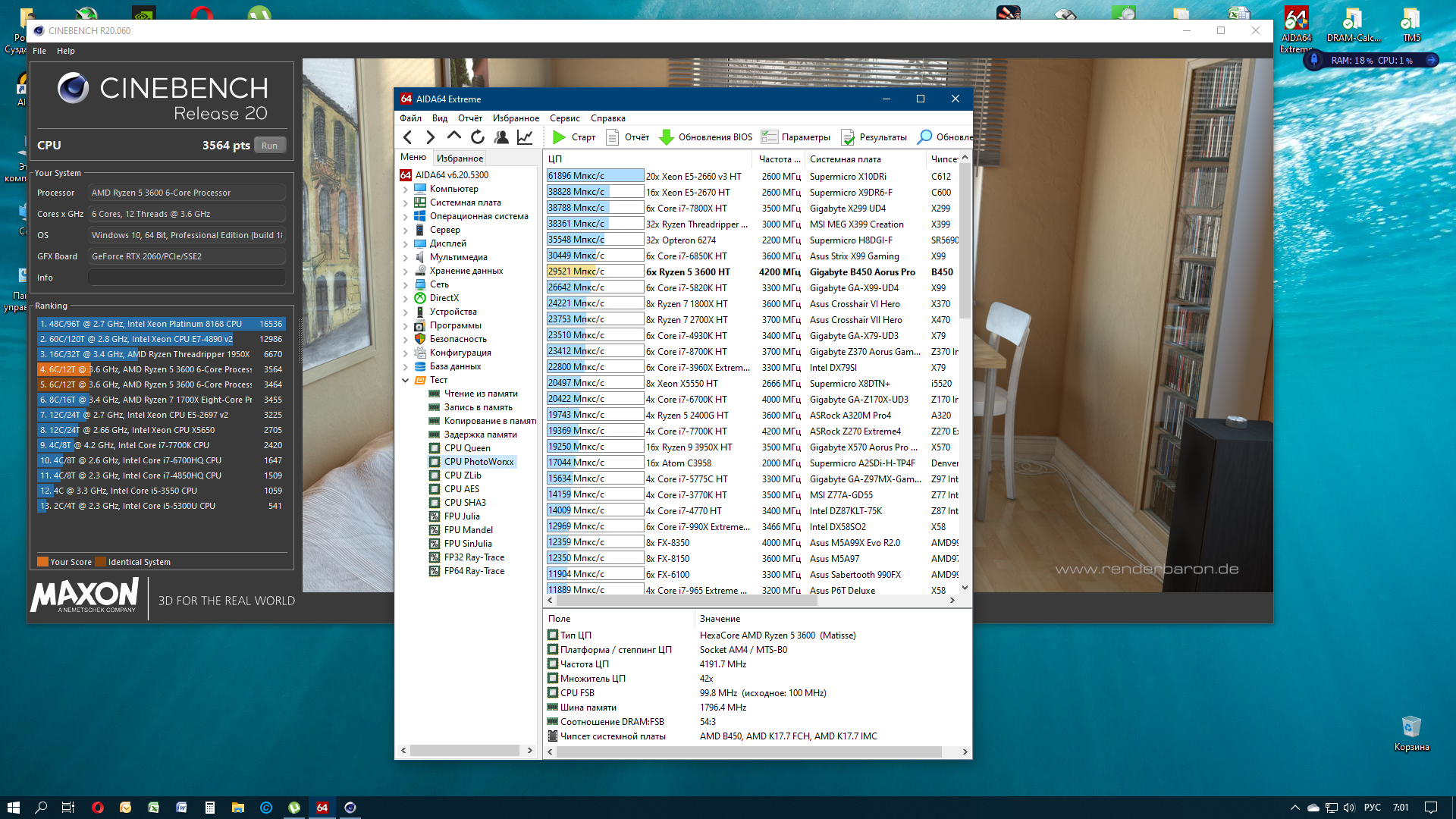
Task: Click the refresh icon in AIDA64 toolbar
Action: pos(477,137)
